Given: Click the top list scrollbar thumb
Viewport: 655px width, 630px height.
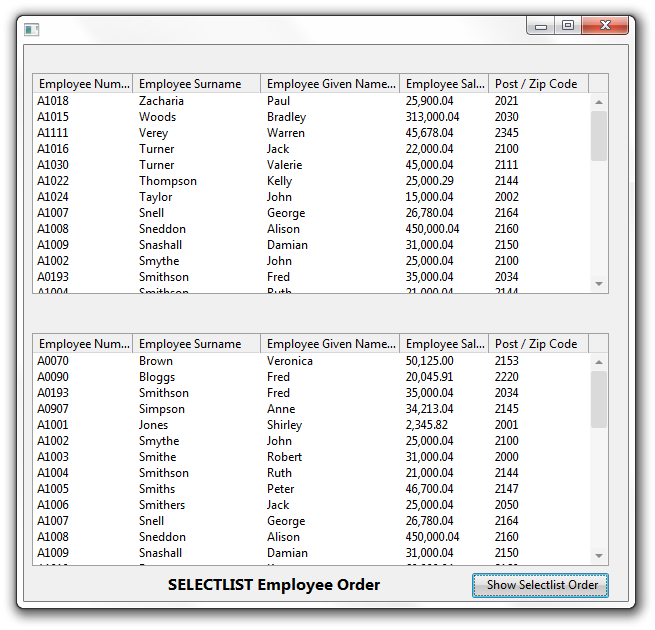Looking at the screenshot, I should 599,136.
